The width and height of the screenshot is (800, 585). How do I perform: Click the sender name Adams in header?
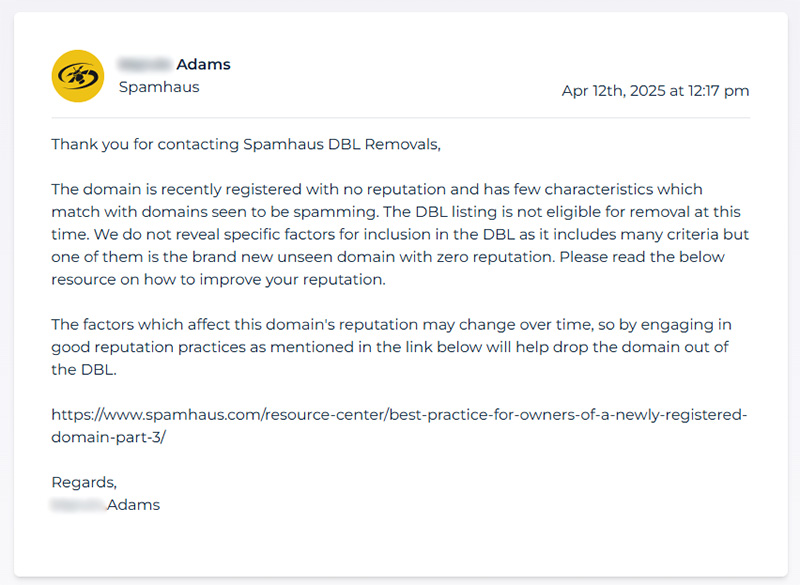pyautogui.click(x=204, y=64)
